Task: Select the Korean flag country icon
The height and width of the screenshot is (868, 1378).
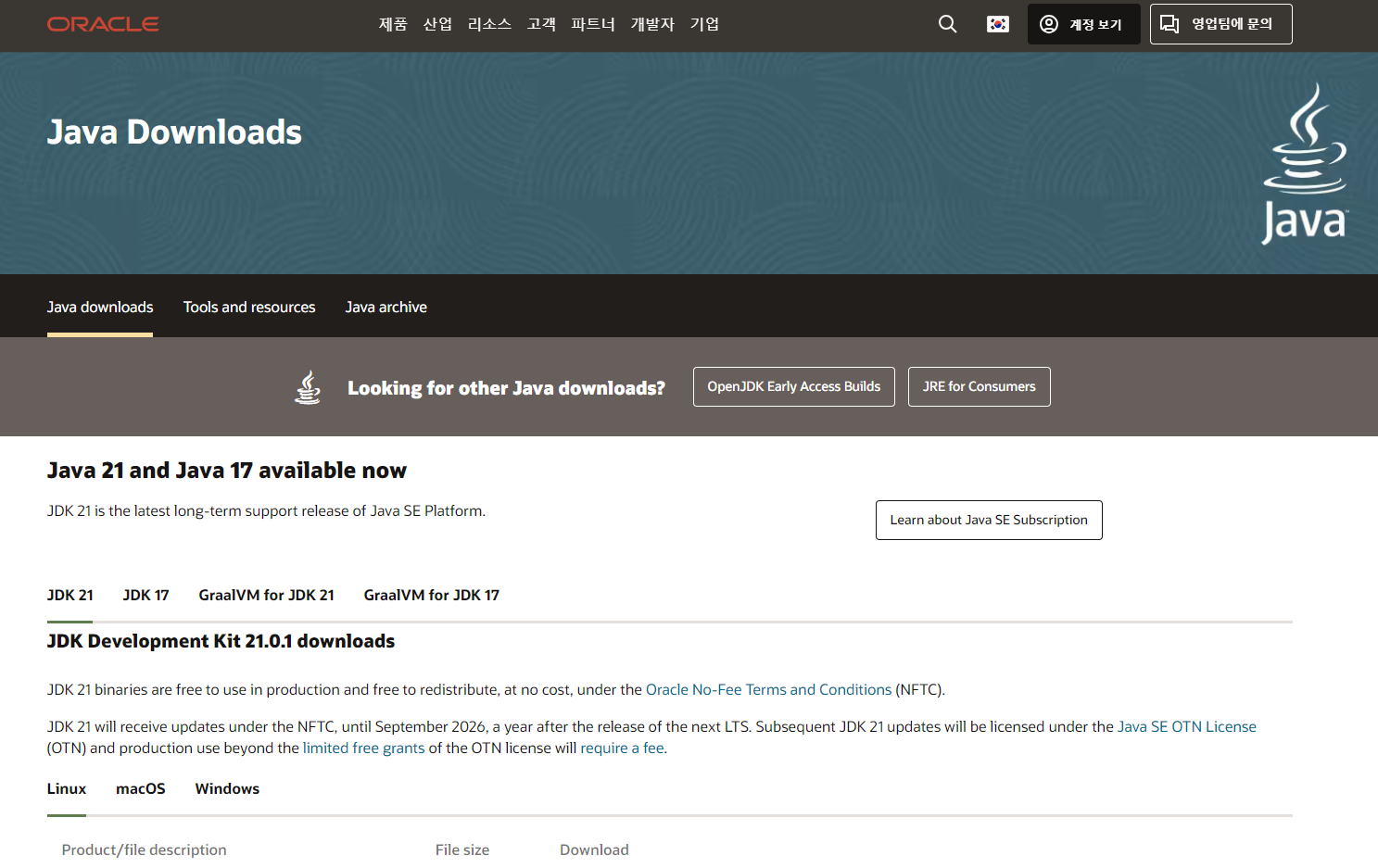Action: click(998, 24)
